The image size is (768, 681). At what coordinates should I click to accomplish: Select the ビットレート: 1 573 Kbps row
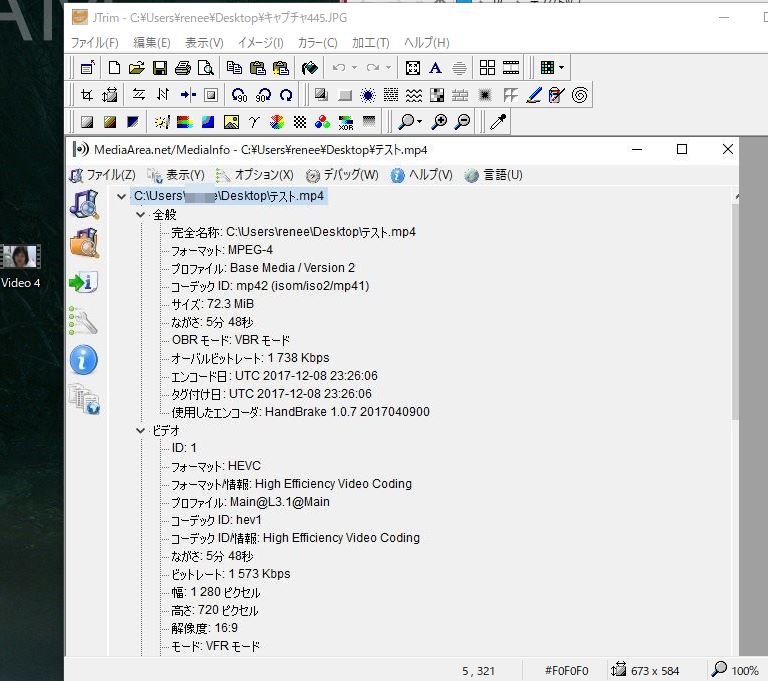pyautogui.click(x=231, y=574)
